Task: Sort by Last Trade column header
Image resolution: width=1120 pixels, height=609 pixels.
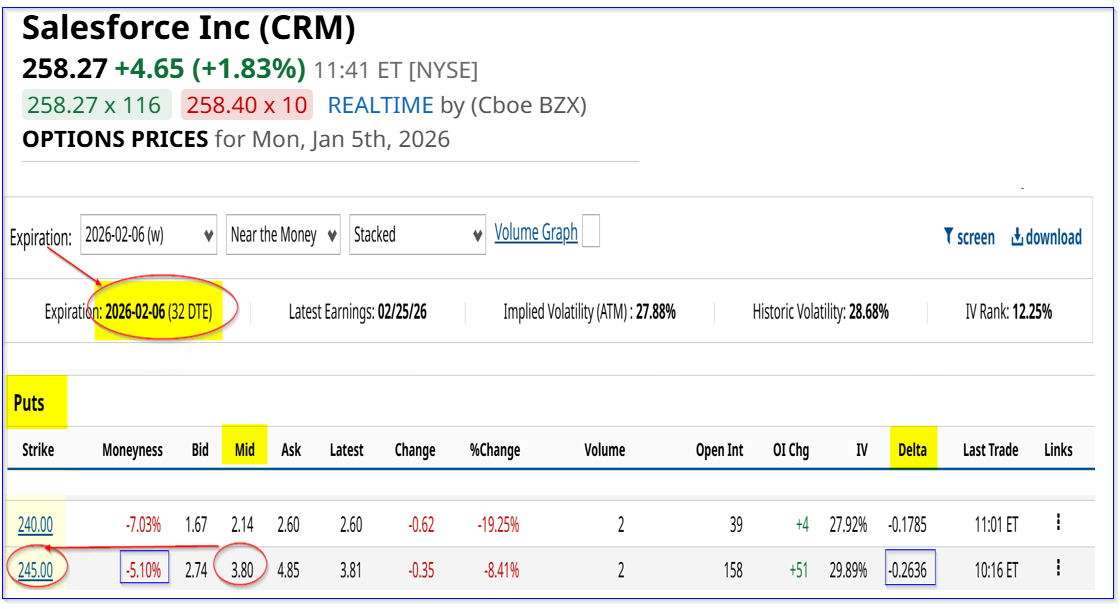Action: 990,450
